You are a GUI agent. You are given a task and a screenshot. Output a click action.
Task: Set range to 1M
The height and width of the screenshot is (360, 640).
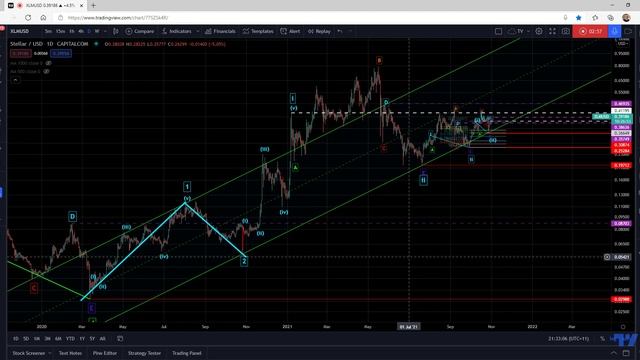click(37, 338)
